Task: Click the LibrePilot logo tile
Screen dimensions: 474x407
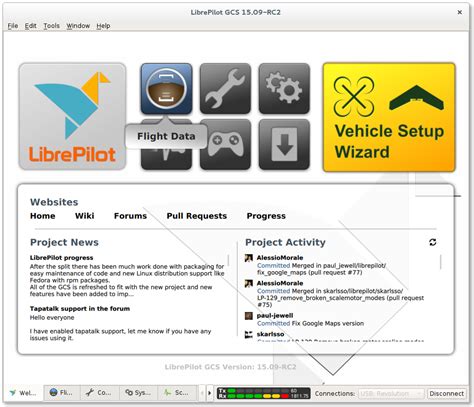Action: click(x=72, y=117)
